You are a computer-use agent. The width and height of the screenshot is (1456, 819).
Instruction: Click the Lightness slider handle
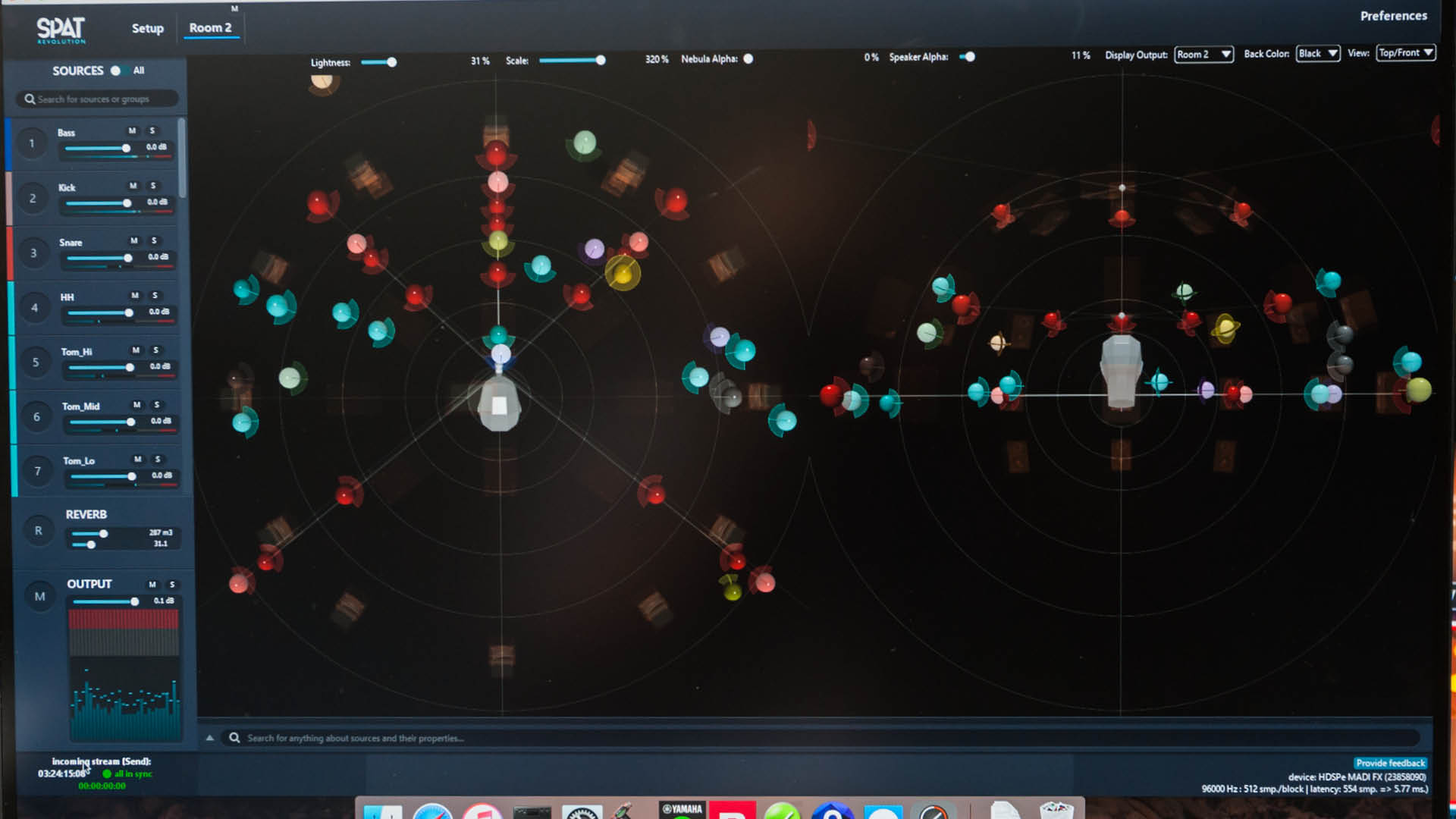click(391, 62)
